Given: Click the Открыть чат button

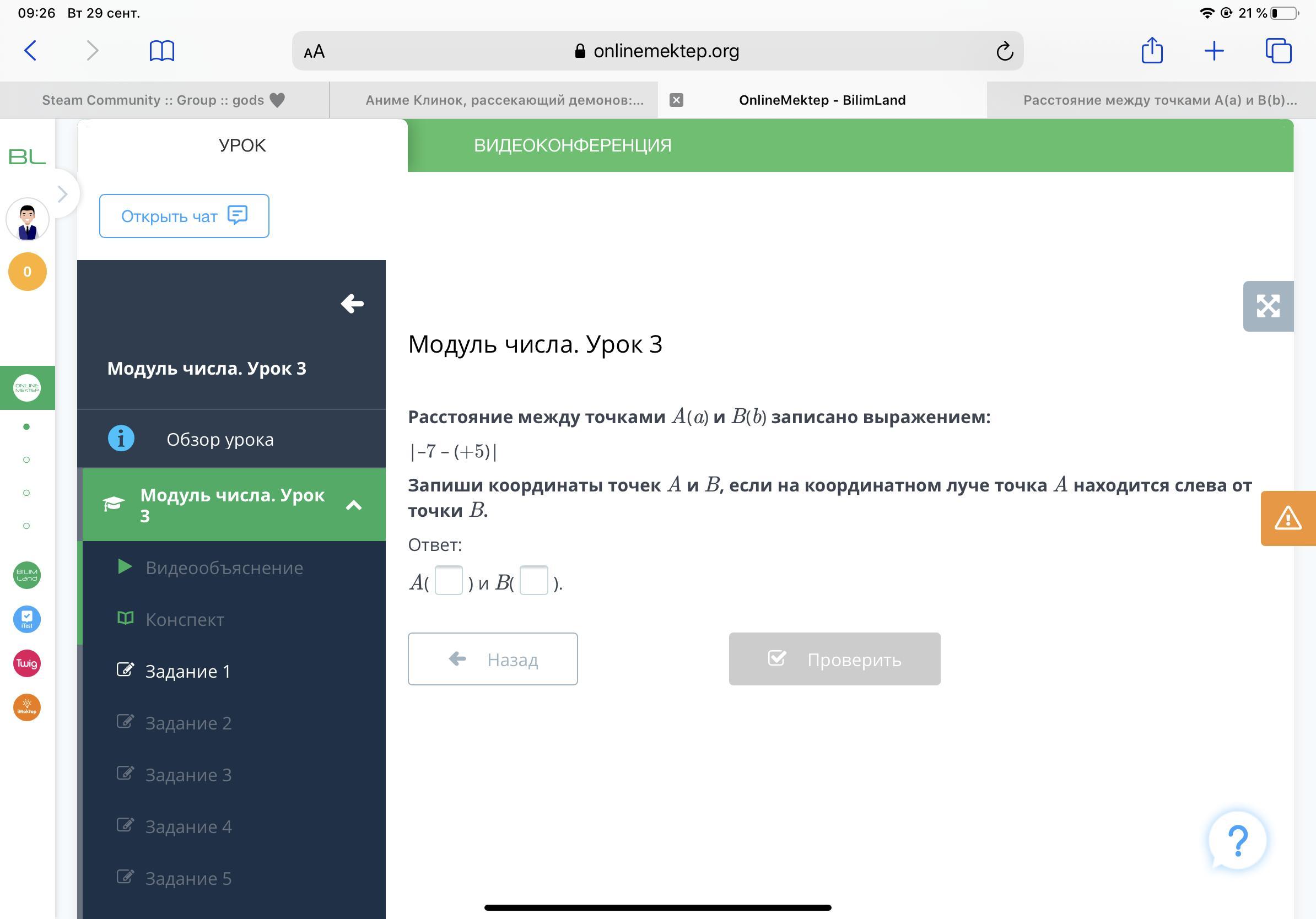Looking at the screenshot, I should click(184, 216).
